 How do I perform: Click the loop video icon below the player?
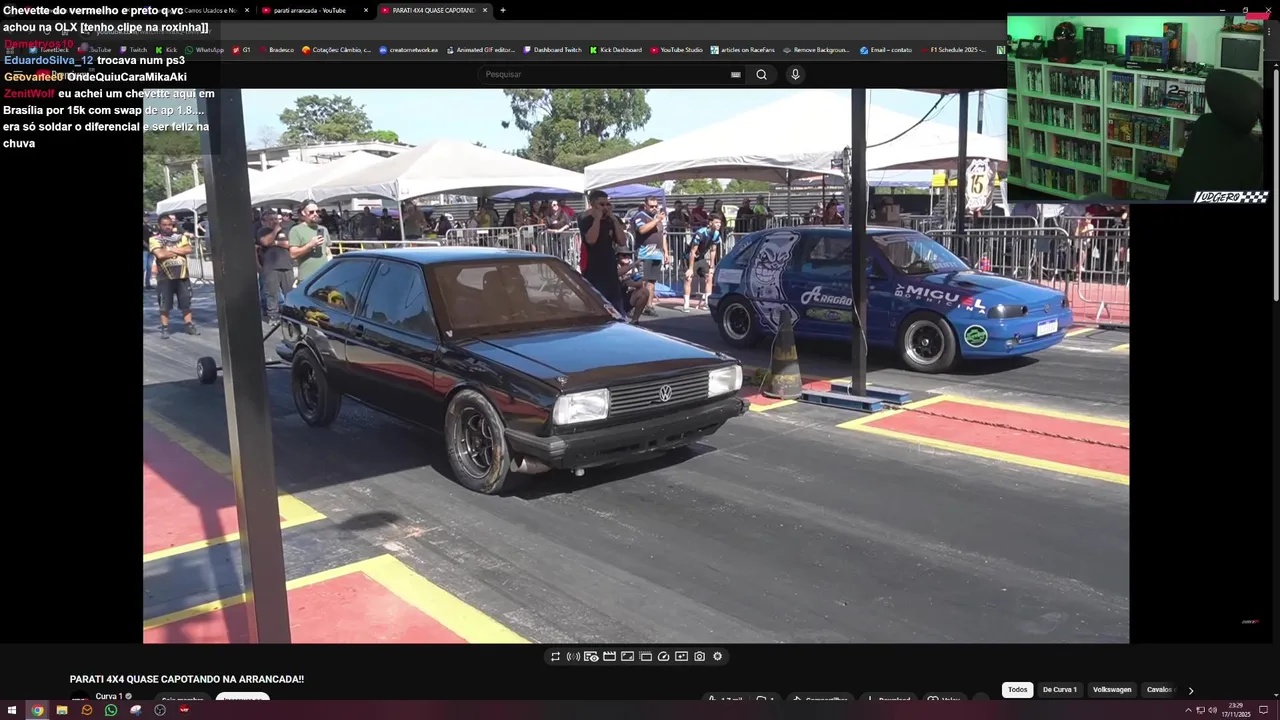(555, 657)
